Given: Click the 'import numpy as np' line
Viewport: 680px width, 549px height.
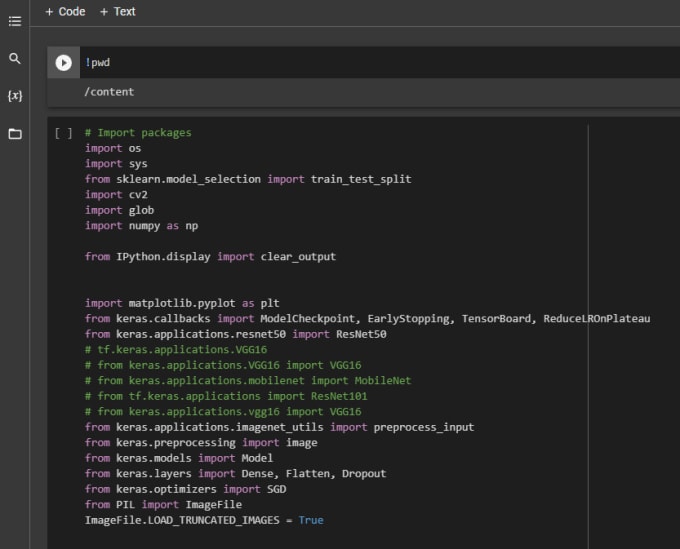Looking at the screenshot, I should [141, 226].
